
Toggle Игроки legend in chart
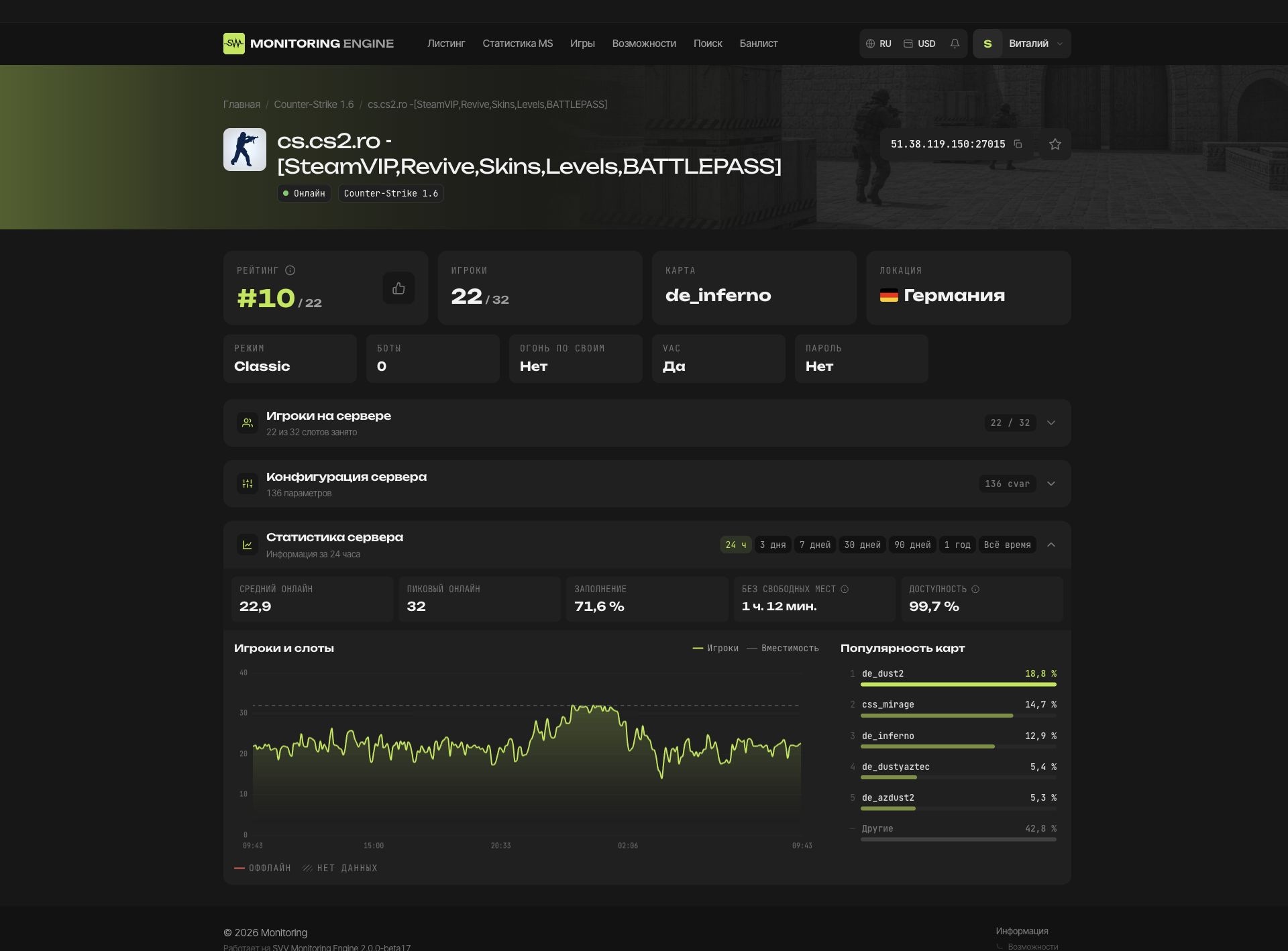point(715,648)
